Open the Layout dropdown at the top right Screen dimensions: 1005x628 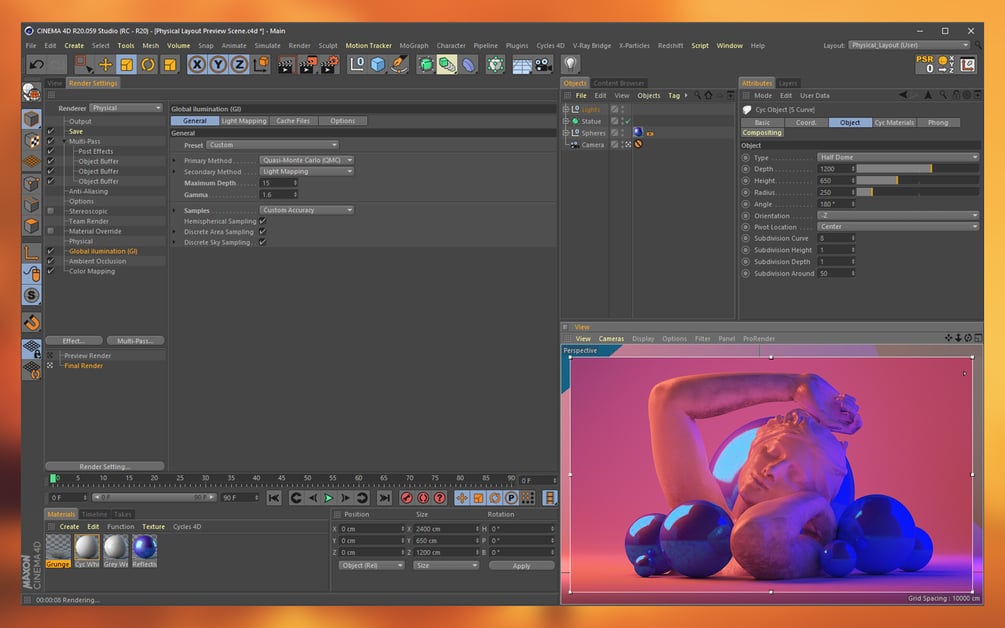(x=909, y=45)
